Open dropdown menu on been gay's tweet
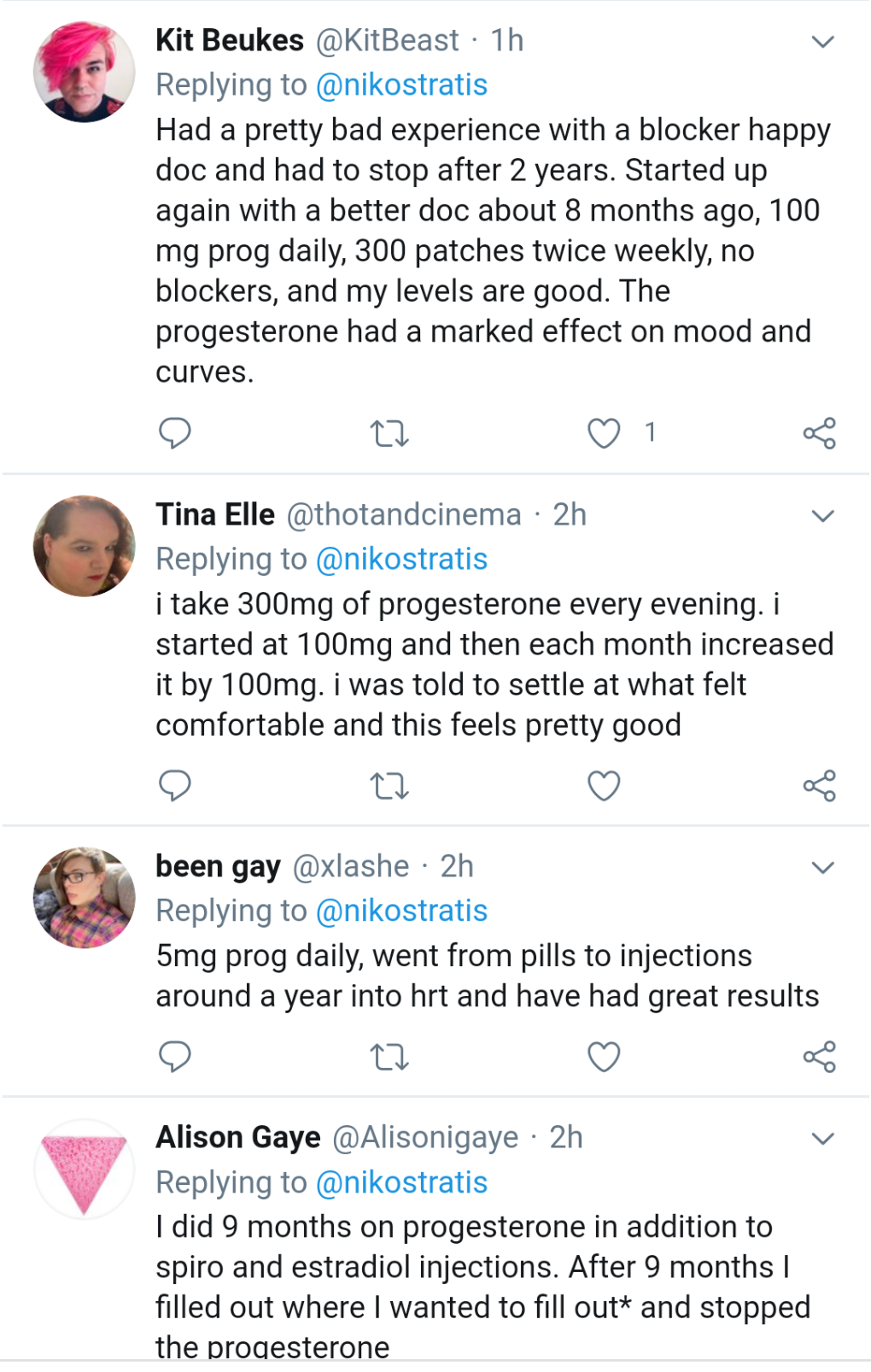Image resolution: width=871 pixels, height=1372 pixels. point(822,868)
